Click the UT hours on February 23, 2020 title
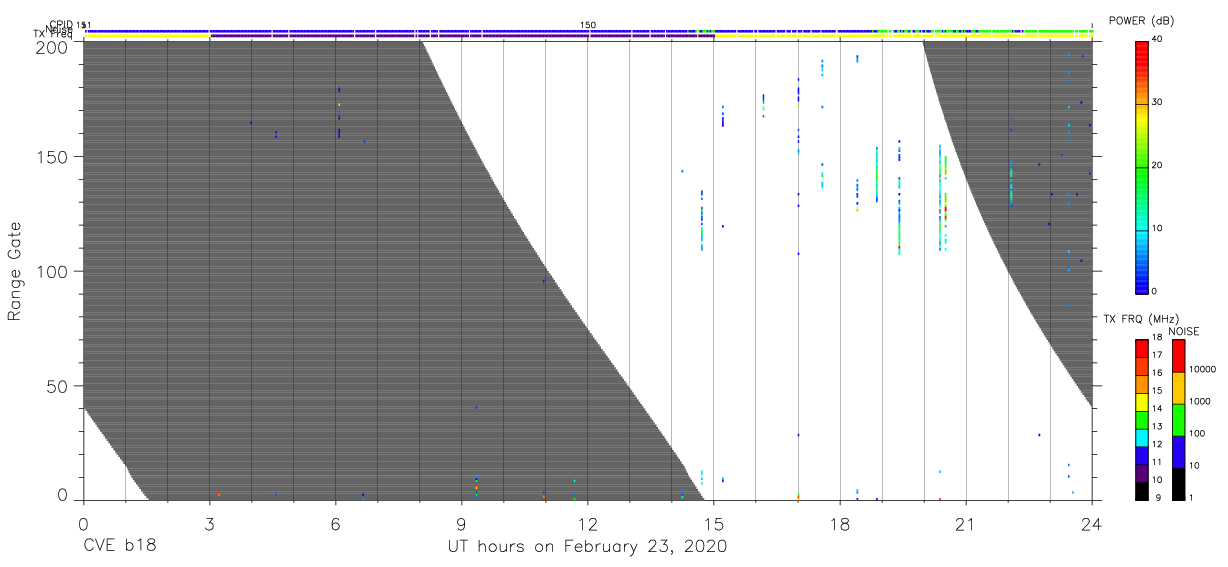This screenshot has height=567, width=1228. coord(586,547)
